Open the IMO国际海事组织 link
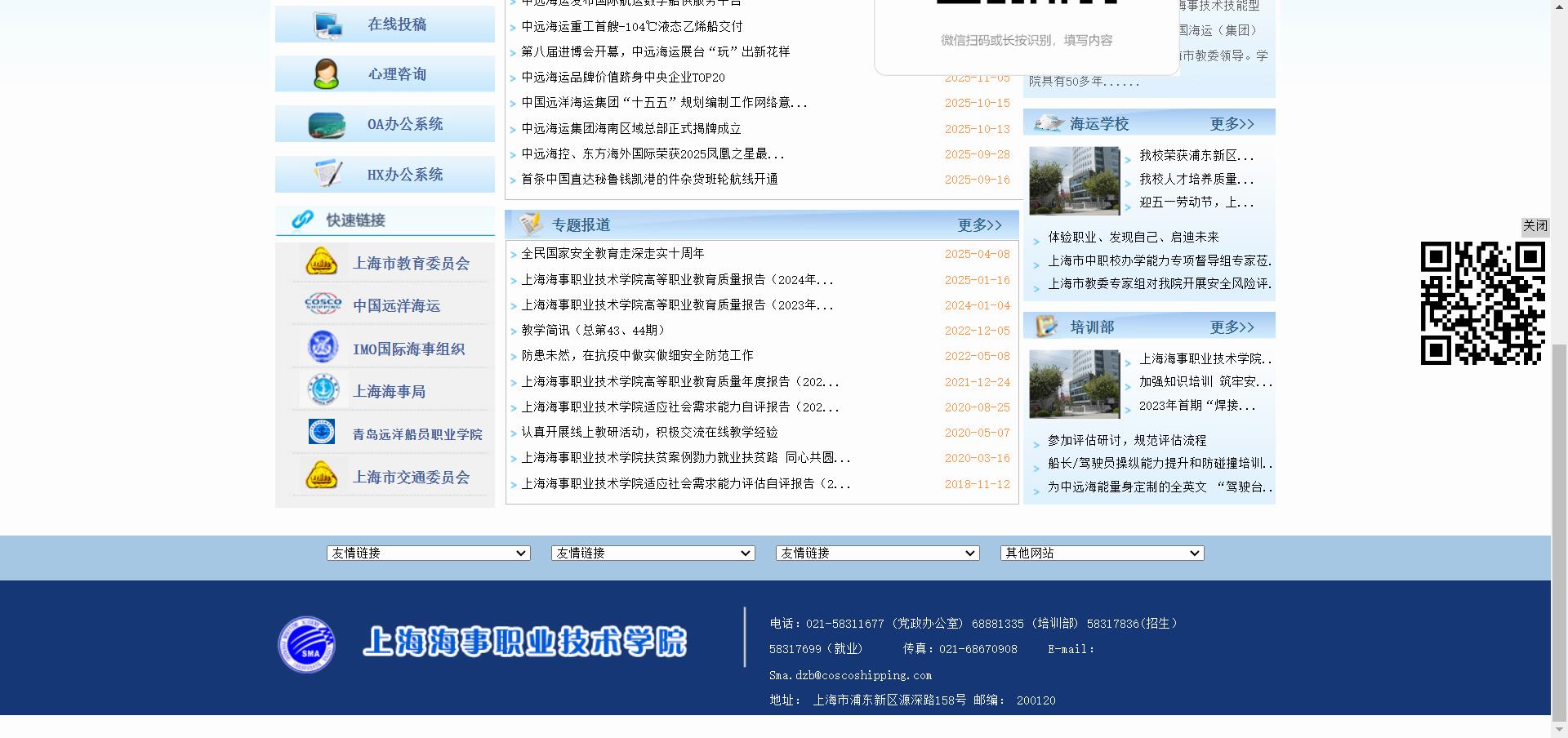 [322, 347]
